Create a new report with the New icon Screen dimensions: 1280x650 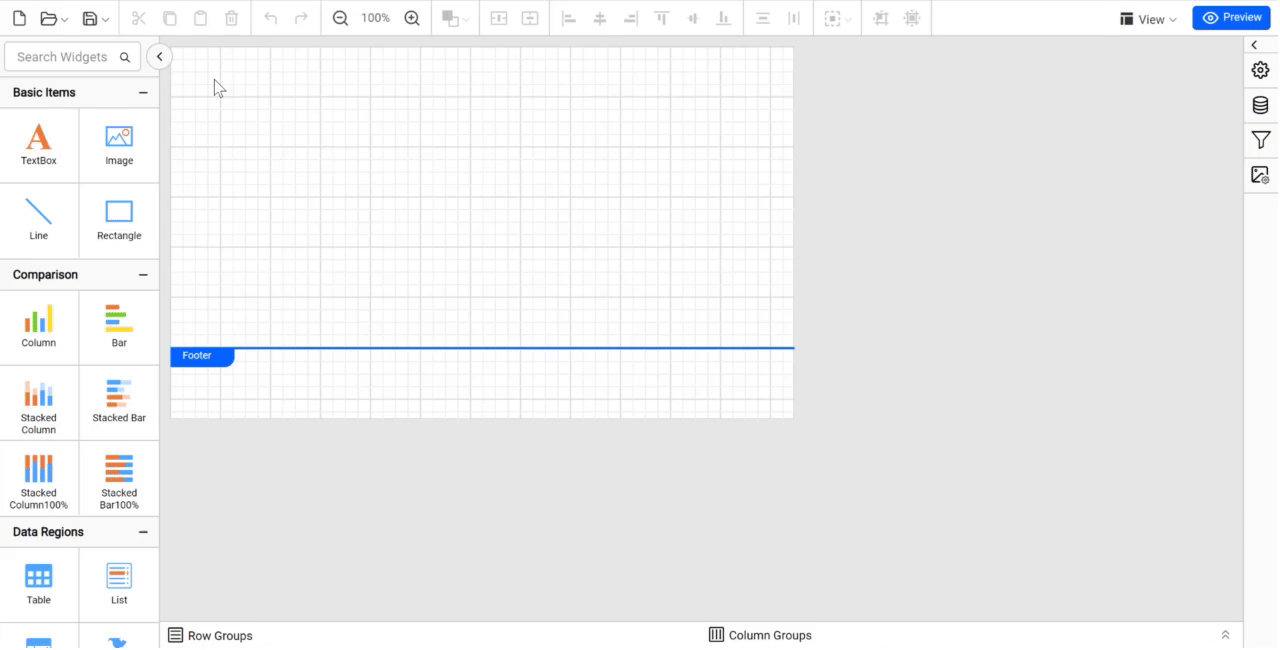click(20, 18)
